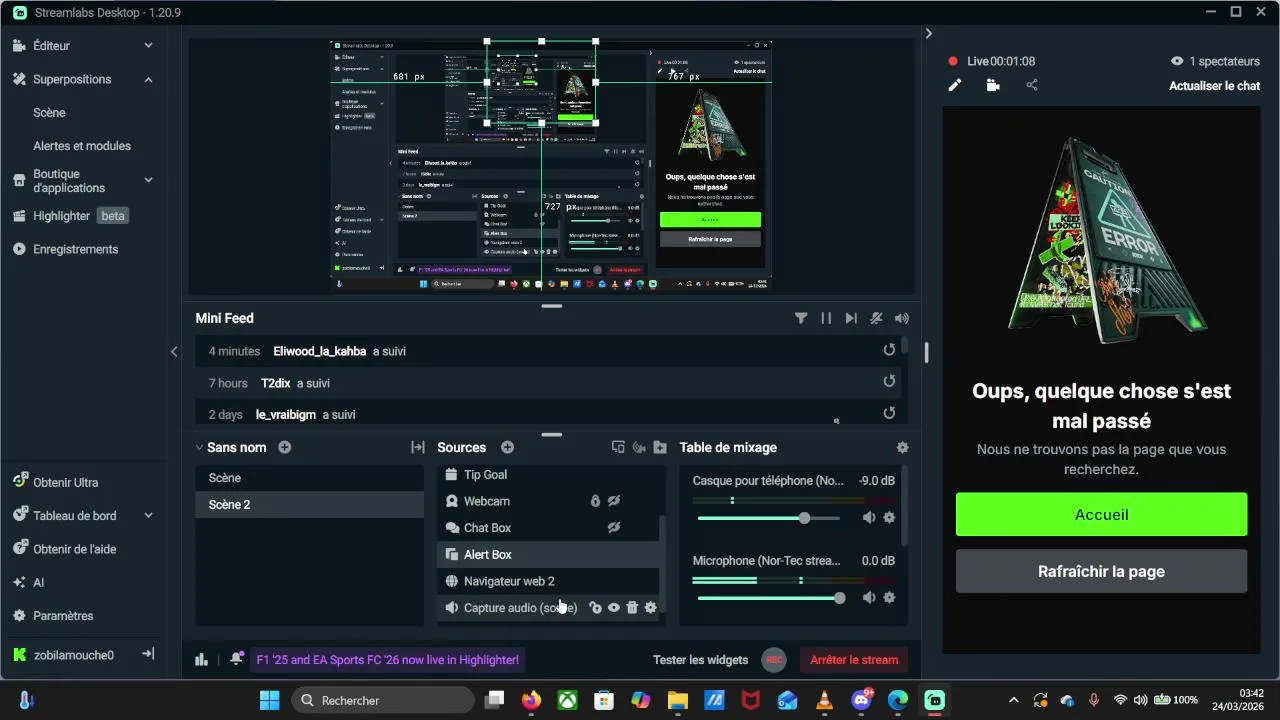1280x720 pixels.
Task: Open the Mini Feed filter icon
Action: (801, 318)
